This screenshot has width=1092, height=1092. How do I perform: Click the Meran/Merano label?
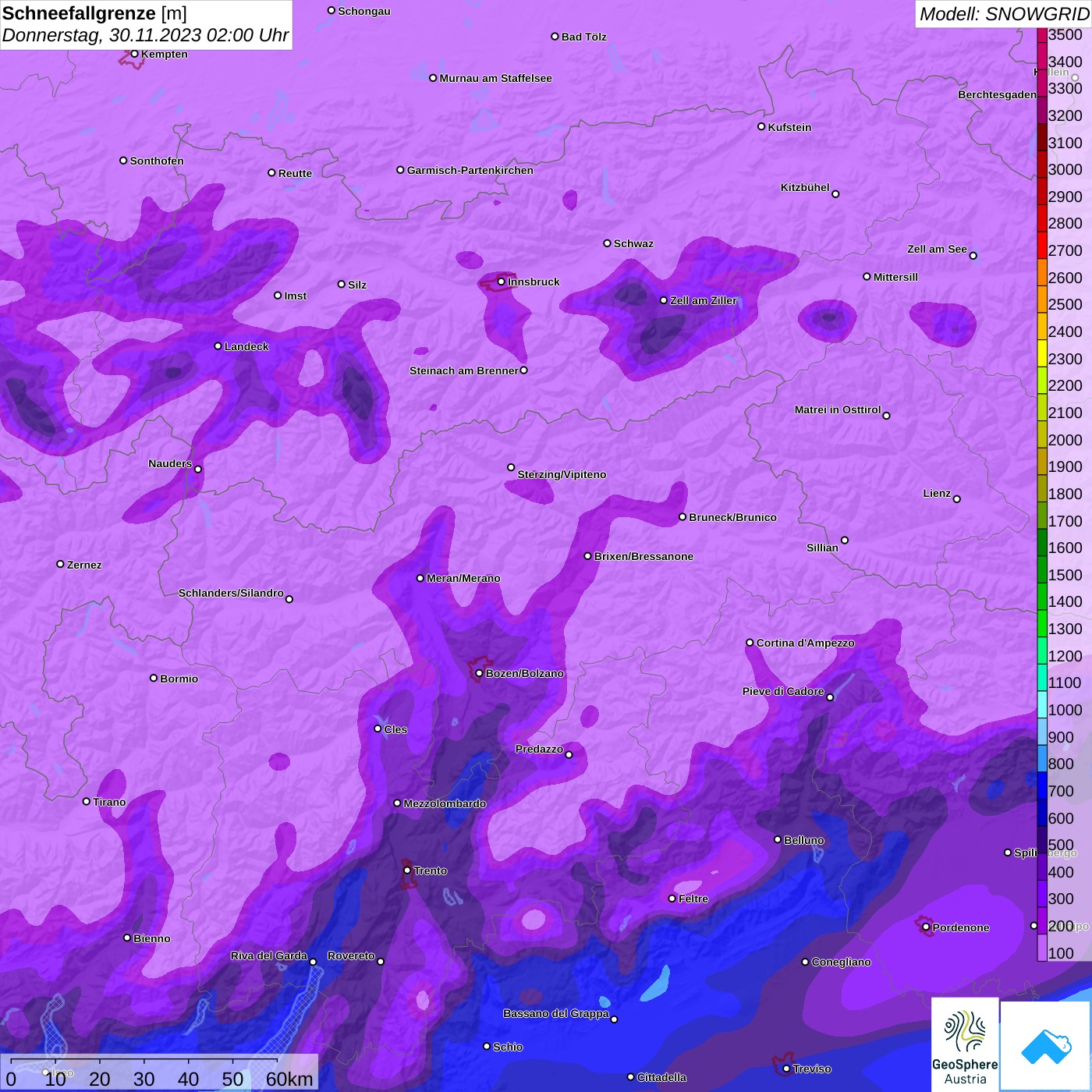coord(463,578)
